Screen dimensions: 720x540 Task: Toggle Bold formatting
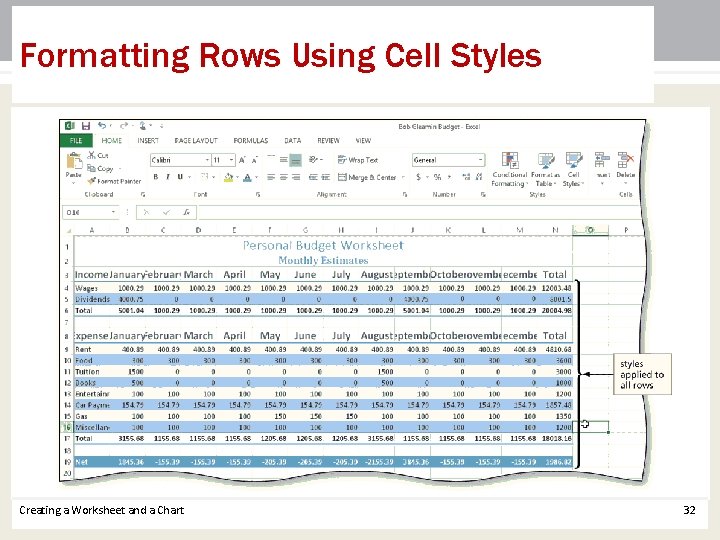156,177
